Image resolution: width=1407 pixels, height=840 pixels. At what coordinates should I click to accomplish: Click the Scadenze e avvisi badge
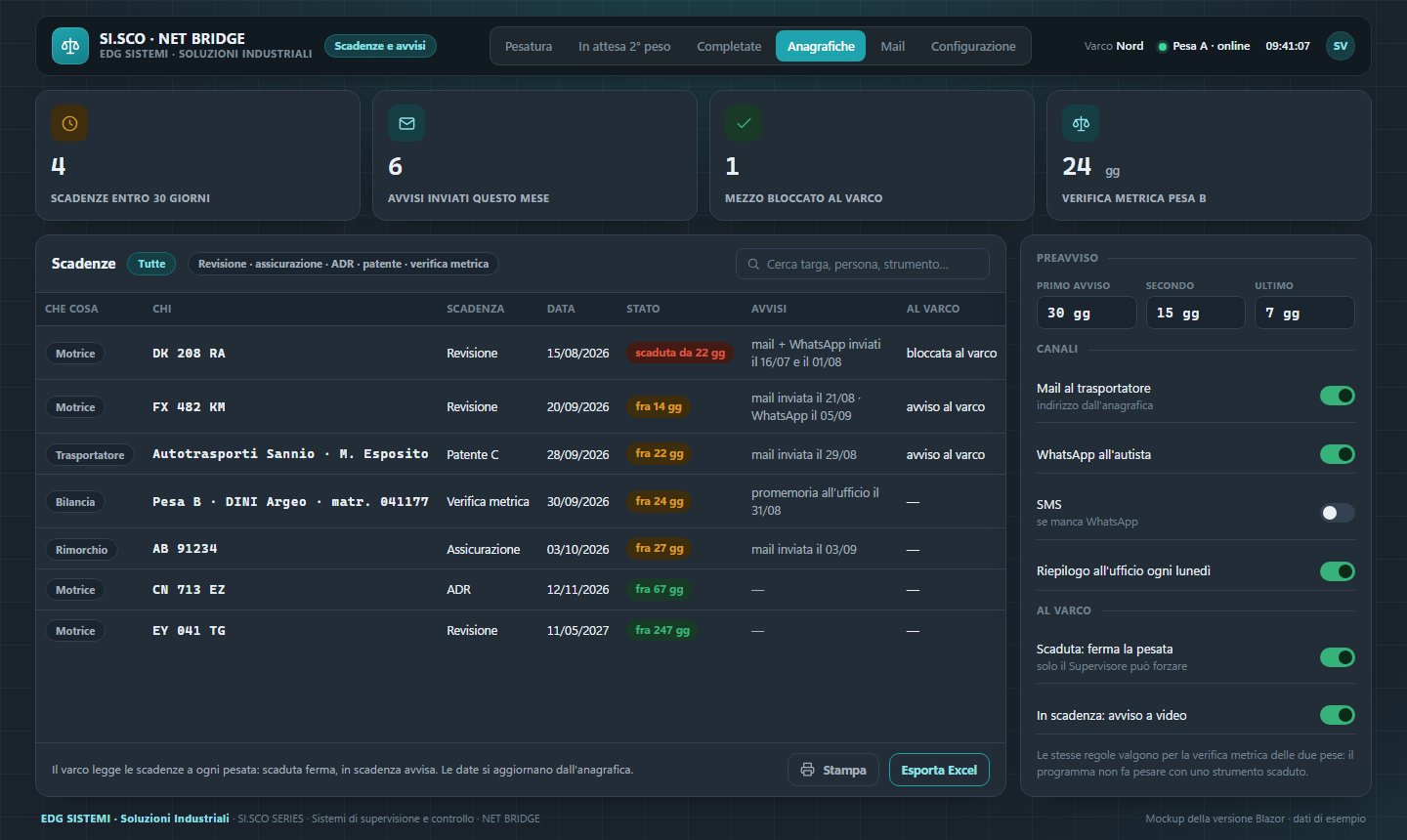click(x=380, y=46)
